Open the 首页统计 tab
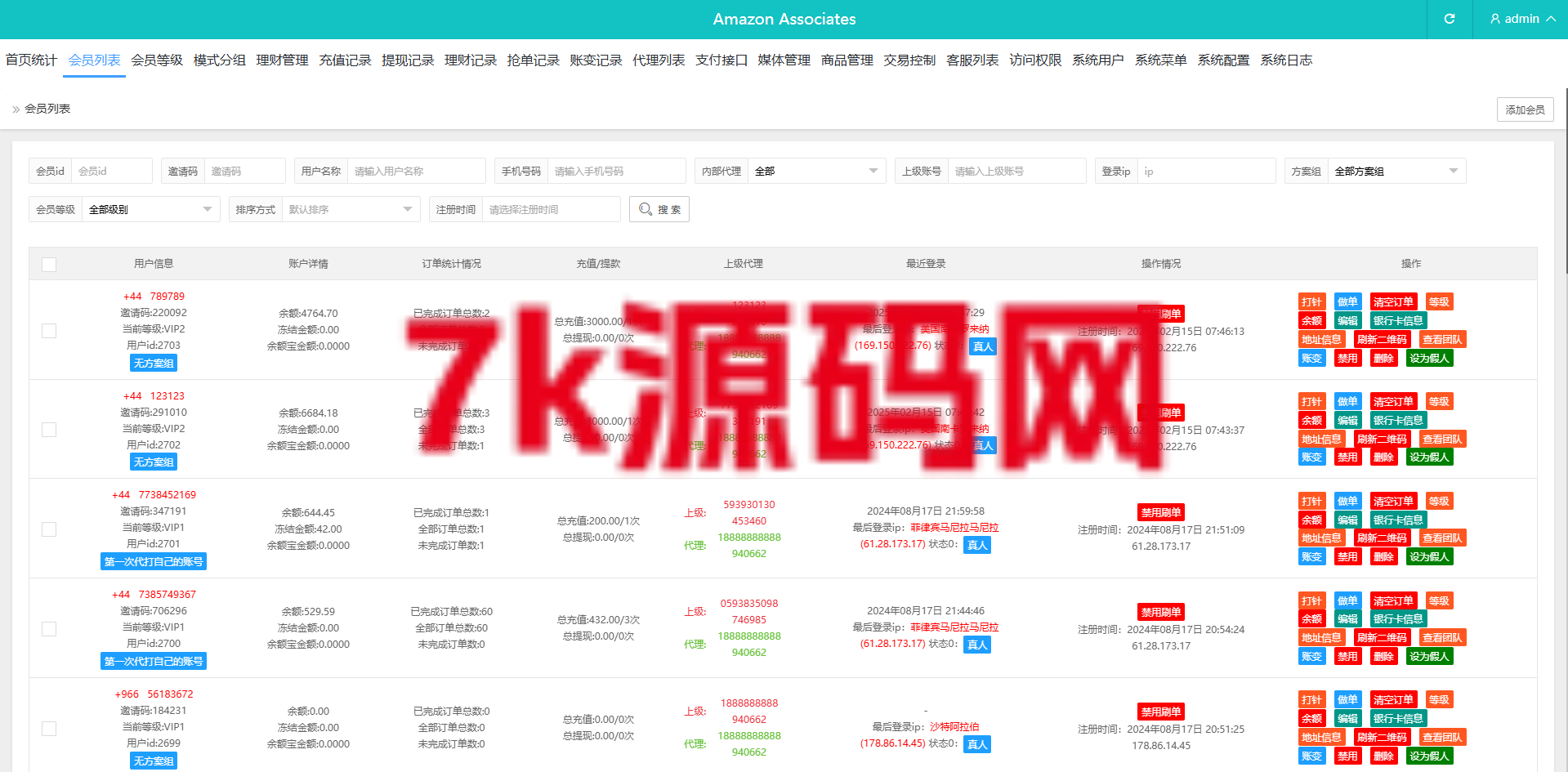Image resolution: width=1568 pixels, height=772 pixels. tap(31, 60)
